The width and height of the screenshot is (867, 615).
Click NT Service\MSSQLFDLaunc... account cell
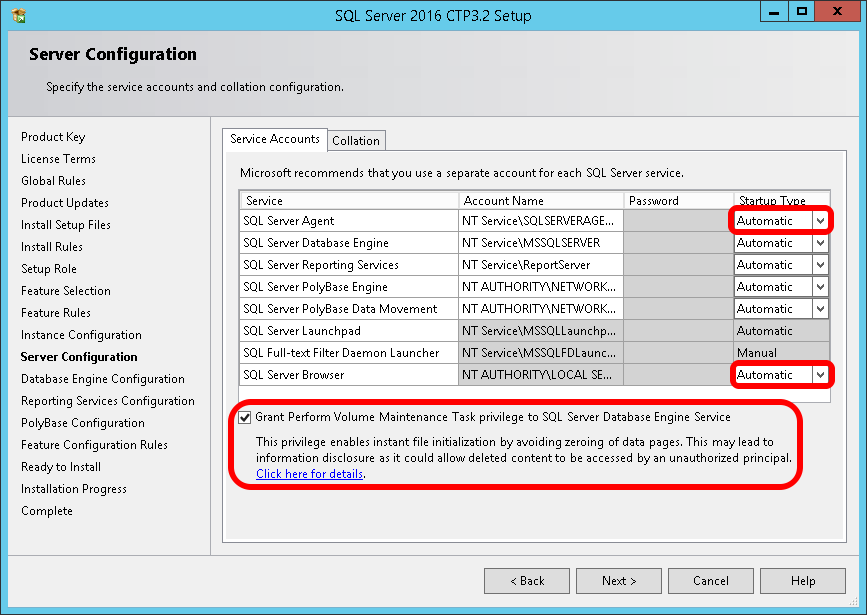point(541,353)
